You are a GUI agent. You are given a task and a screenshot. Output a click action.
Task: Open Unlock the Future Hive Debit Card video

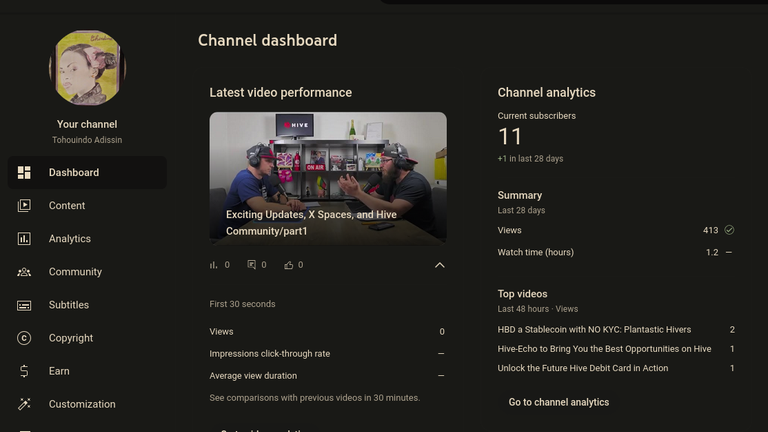[583, 368]
